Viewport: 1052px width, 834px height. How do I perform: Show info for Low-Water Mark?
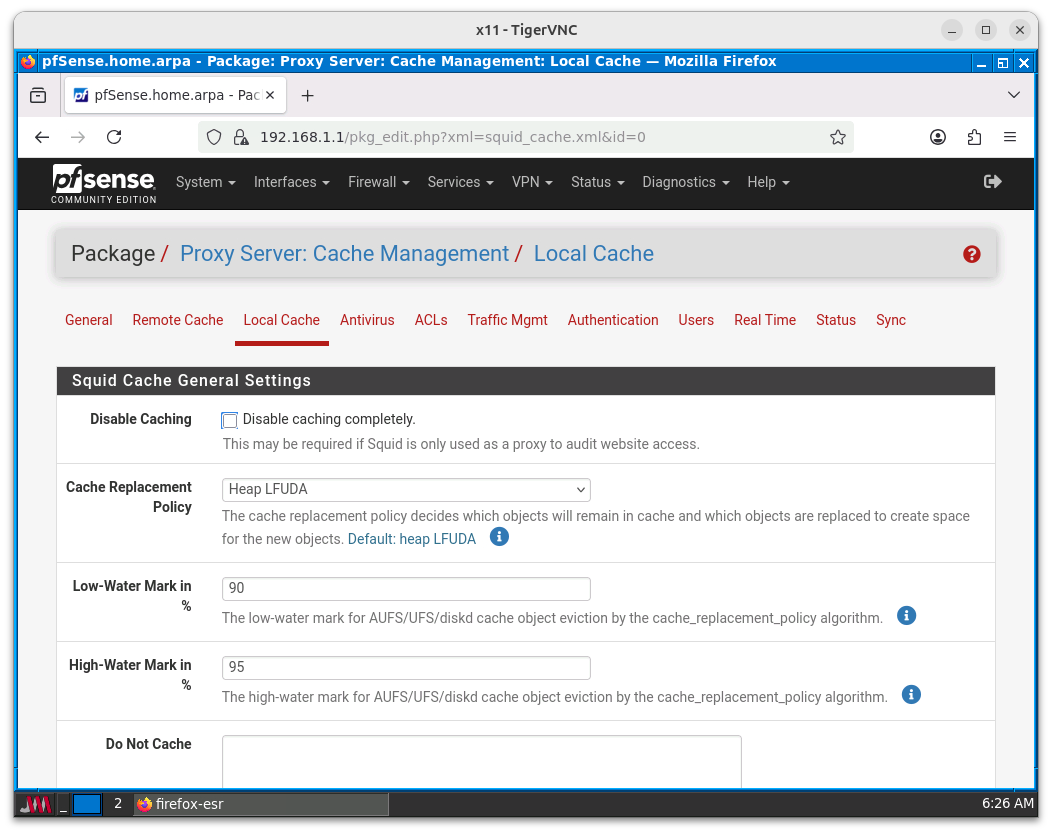[x=906, y=615]
